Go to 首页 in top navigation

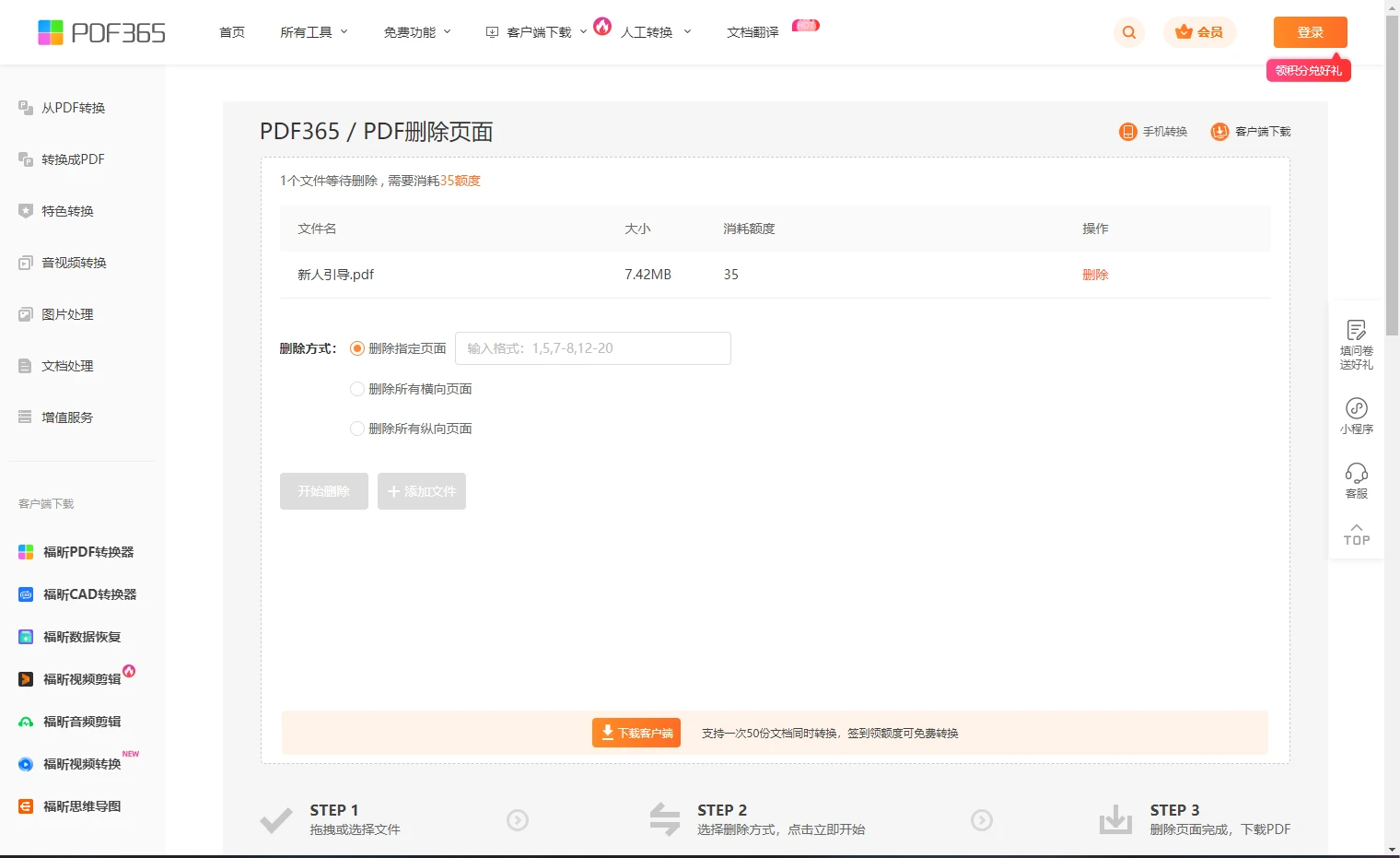pyautogui.click(x=232, y=32)
